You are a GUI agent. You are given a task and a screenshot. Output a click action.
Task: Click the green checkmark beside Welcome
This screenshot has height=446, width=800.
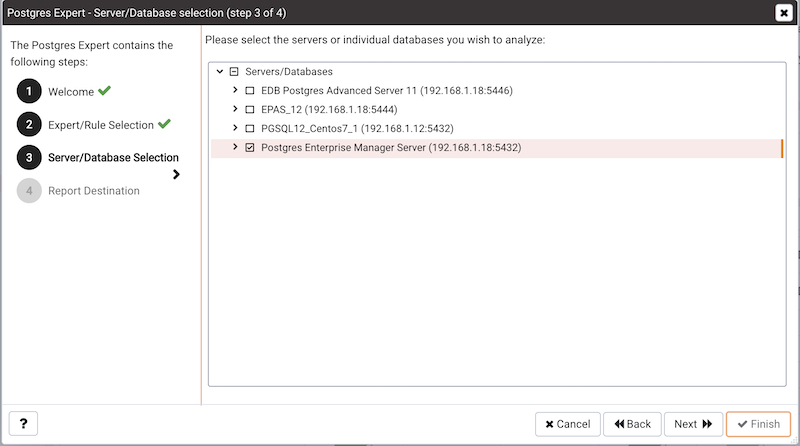(x=105, y=91)
